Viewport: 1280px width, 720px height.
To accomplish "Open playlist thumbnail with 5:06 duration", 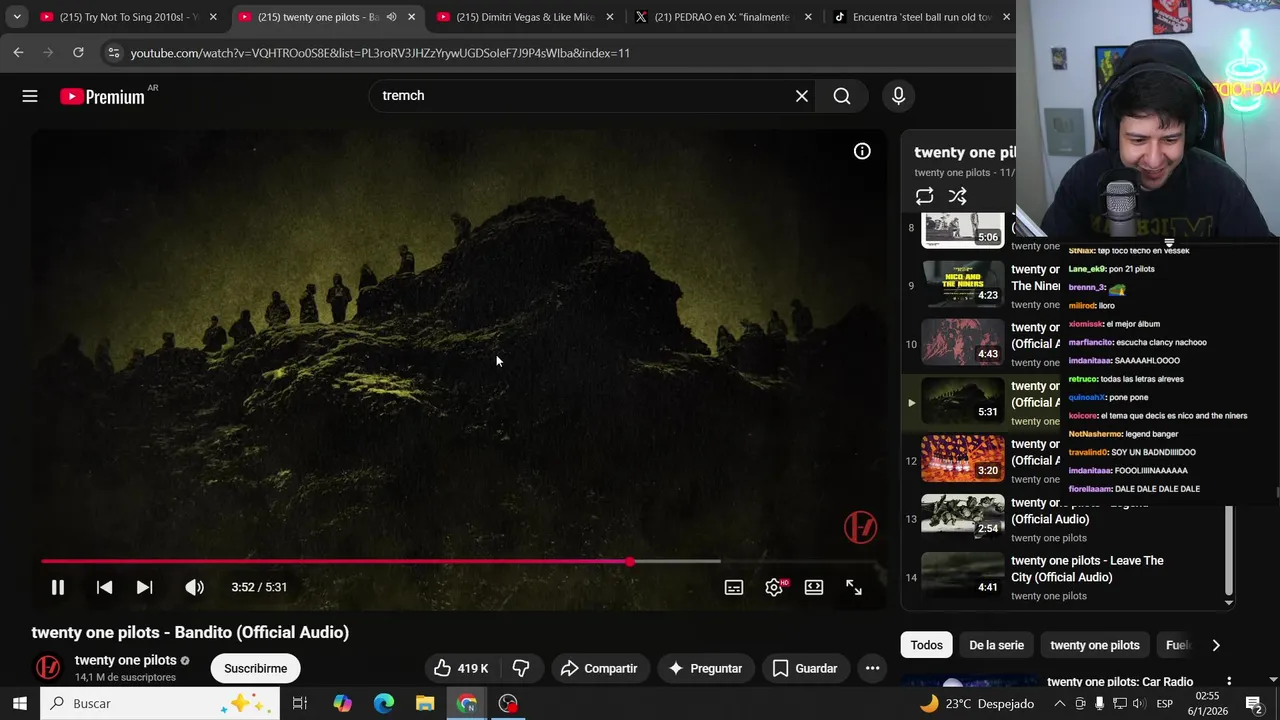I will point(962,229).
